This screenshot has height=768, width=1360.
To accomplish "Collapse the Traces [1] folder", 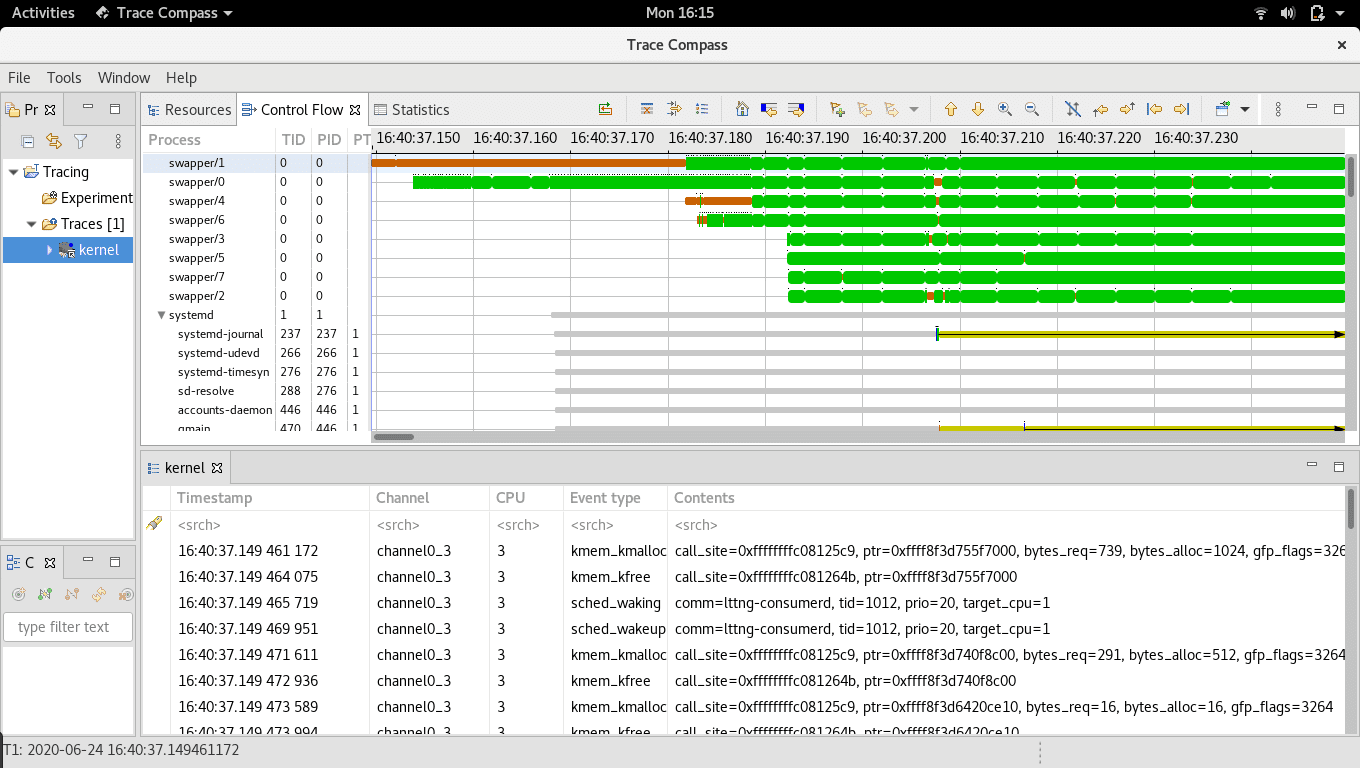I will (31, 224).
